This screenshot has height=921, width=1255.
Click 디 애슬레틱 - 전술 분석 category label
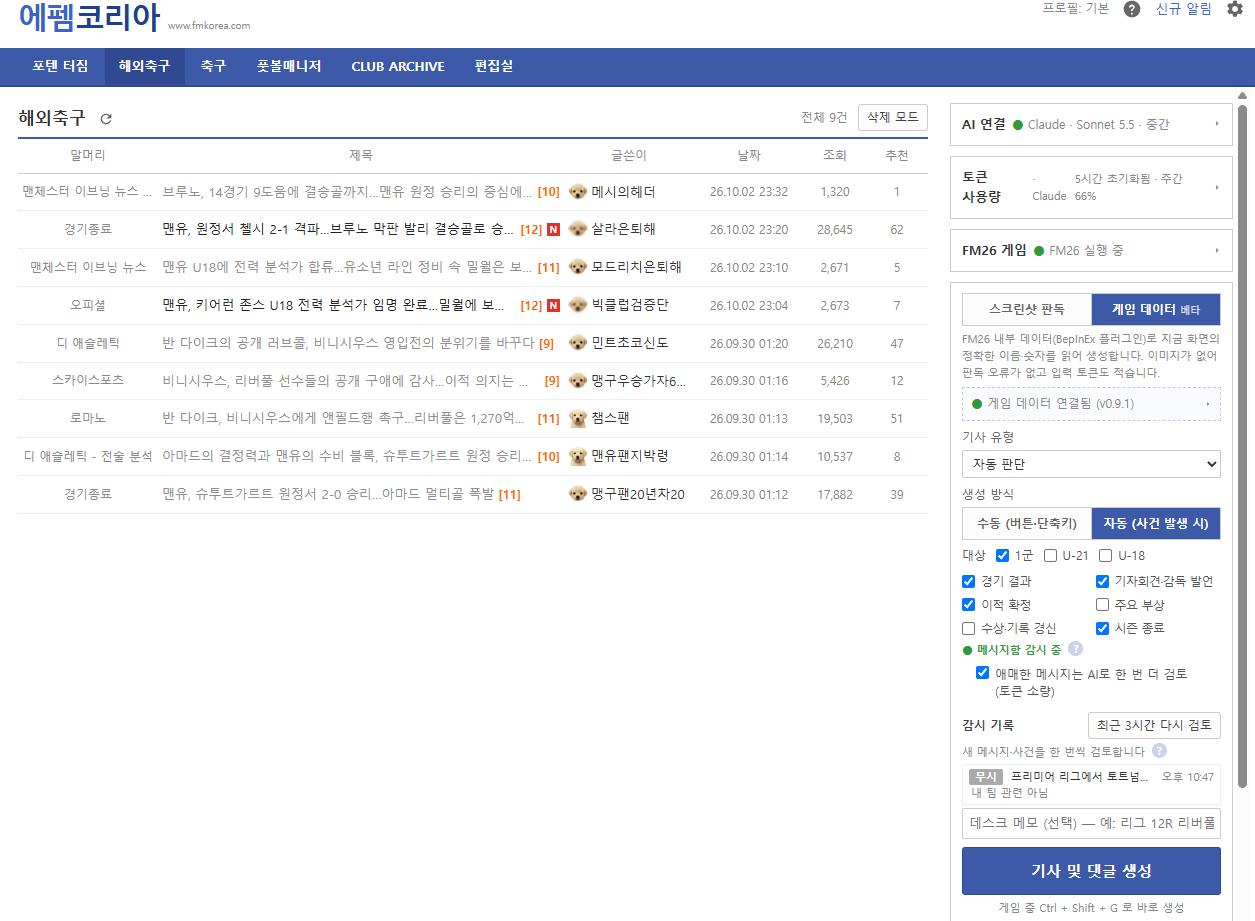click(x=88, y=457)
